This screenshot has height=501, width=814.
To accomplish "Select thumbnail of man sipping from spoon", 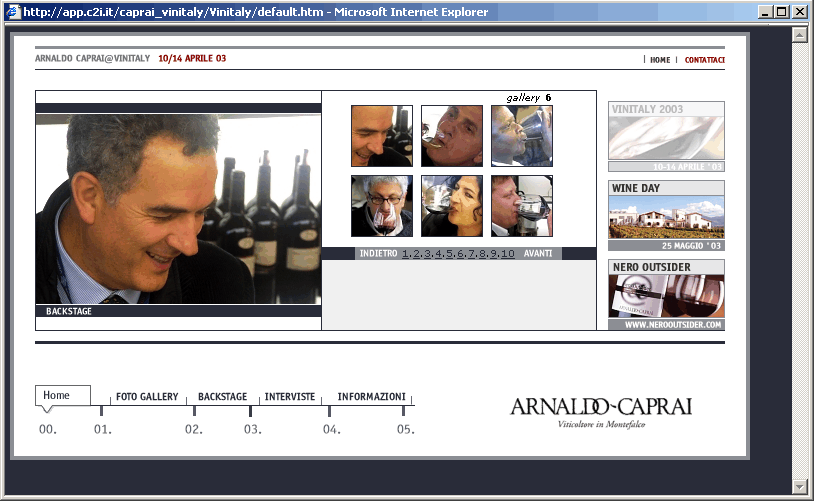I will pyautogui.click(x=452, y=136).
